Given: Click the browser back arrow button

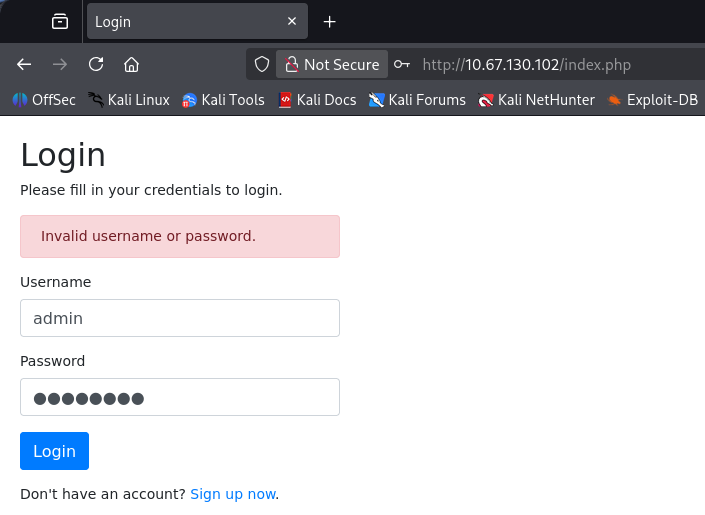Looking at the screenshot, I should pyautogui.click(x=24, y=64).
